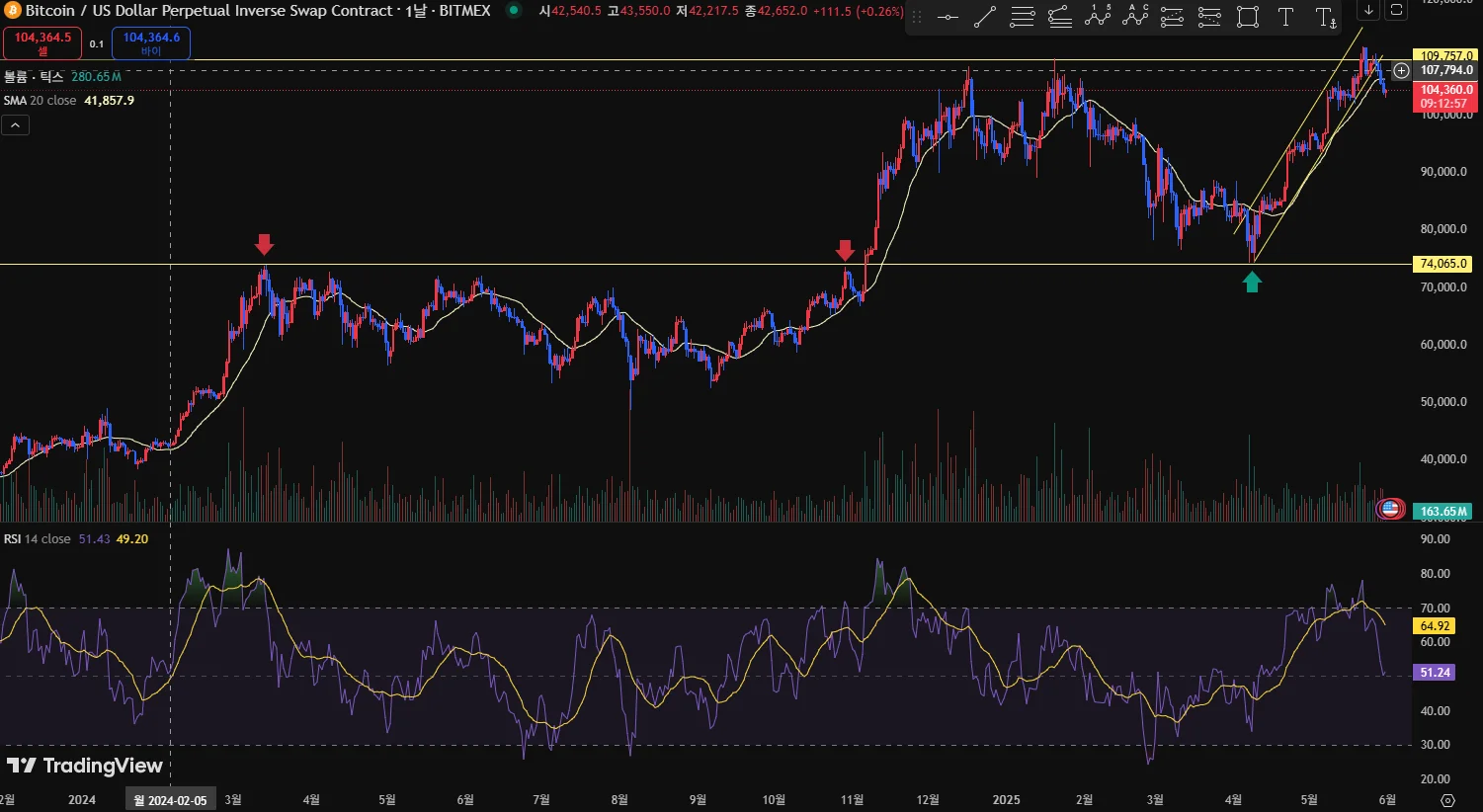Screen dimensions: 1483x812
Task: Select the horizontal line drawing tool
Action: (947, 17)
